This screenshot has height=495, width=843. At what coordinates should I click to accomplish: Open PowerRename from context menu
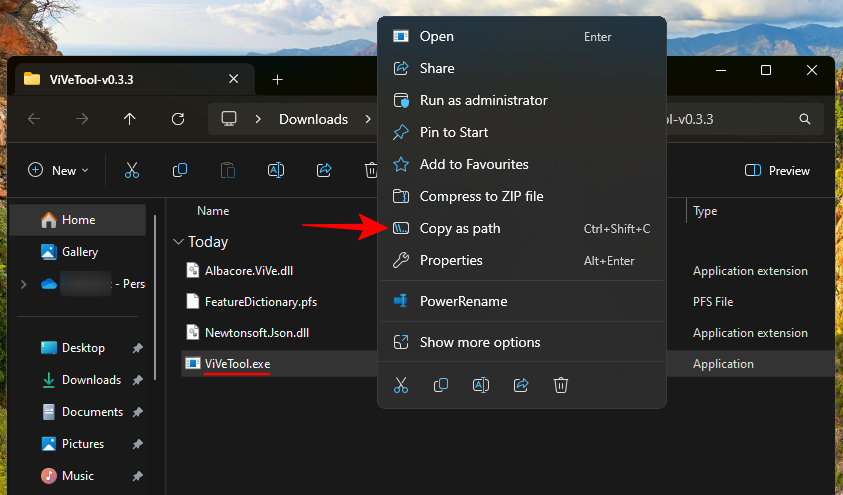(x=463, y=301)
